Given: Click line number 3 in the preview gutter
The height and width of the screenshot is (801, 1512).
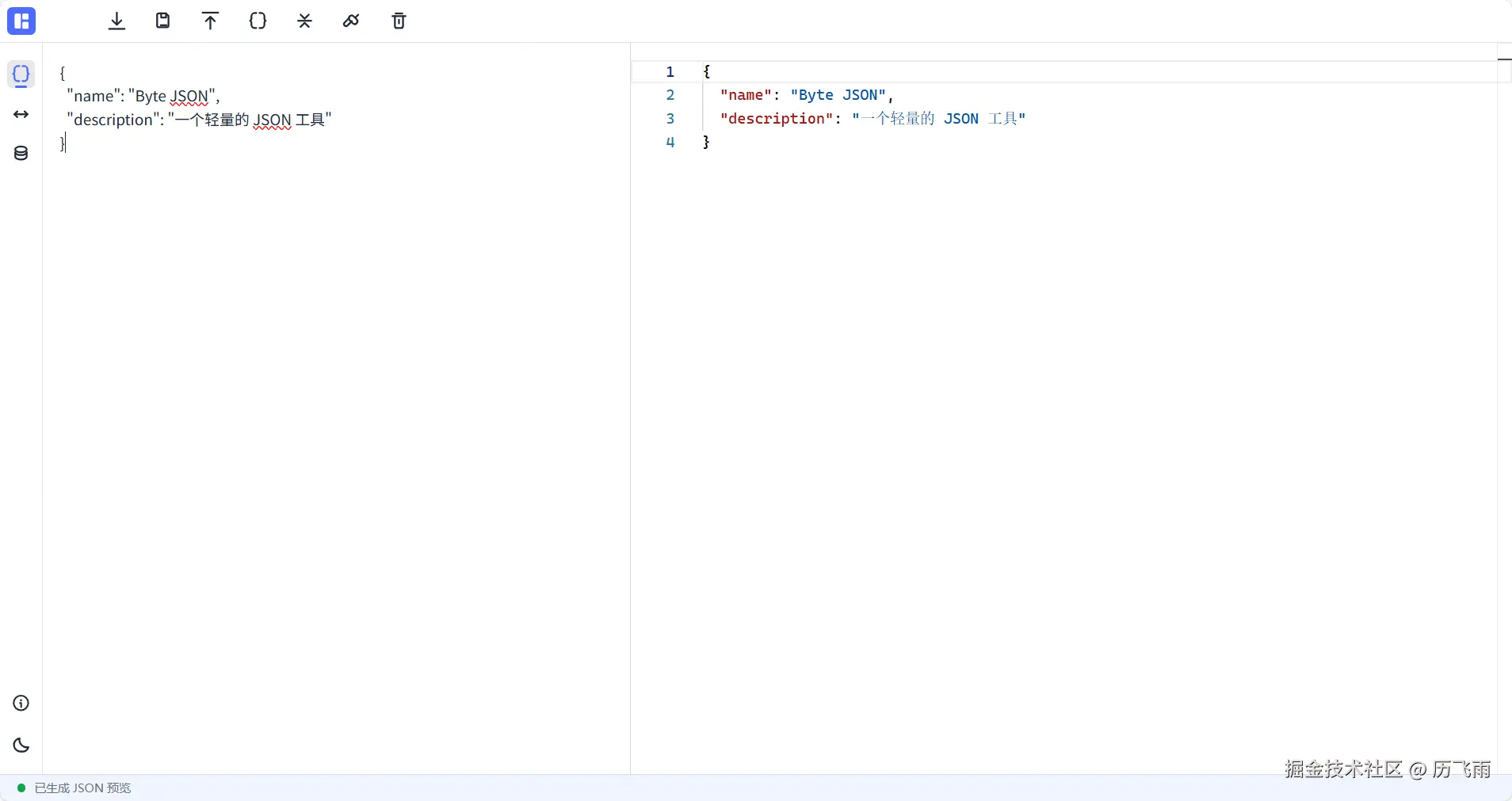Looking at the screenshot, I should tap(670, 119).
